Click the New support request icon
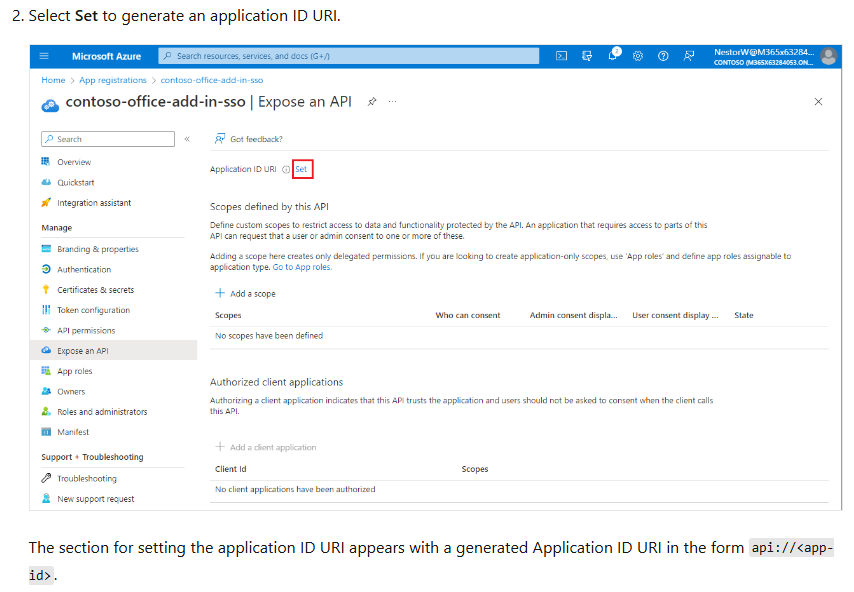The height and width of the screenshot is (592, 854). point(46,498)
